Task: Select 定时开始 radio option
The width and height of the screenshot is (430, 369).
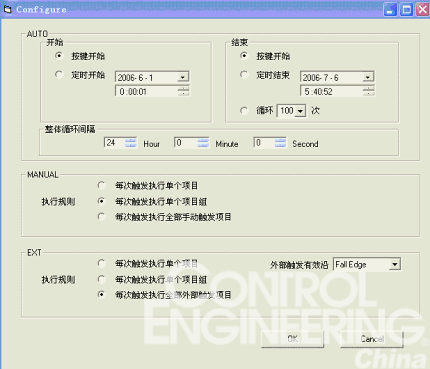Action: (59, 75)
